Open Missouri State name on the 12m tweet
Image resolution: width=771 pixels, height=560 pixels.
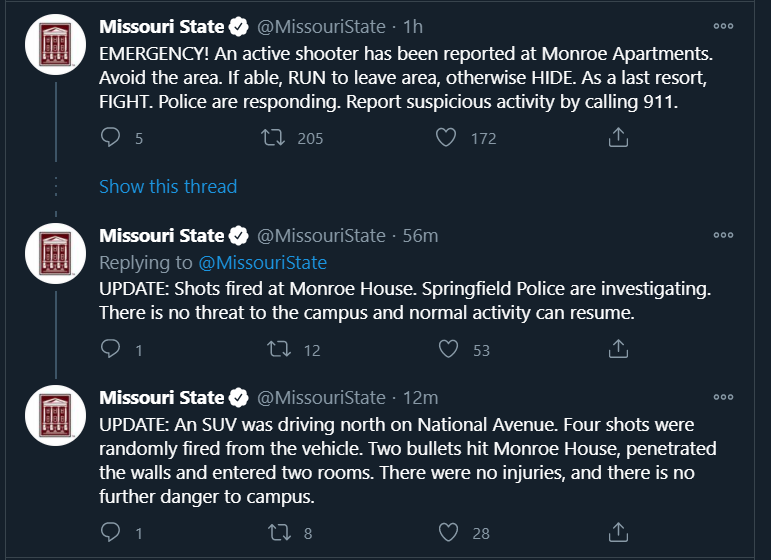(x=162, y=397)
